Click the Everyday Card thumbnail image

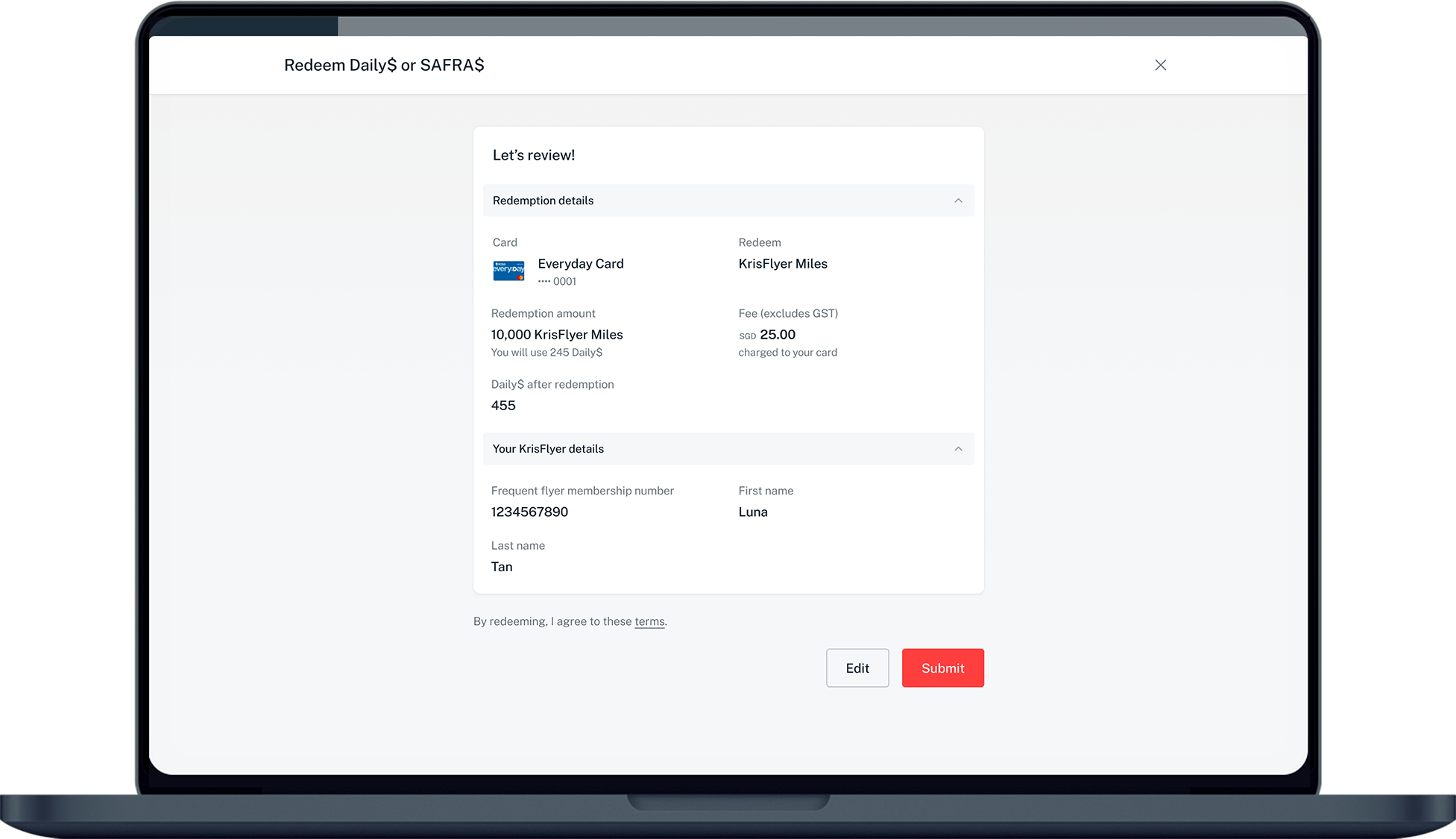(x=508, y=271)
